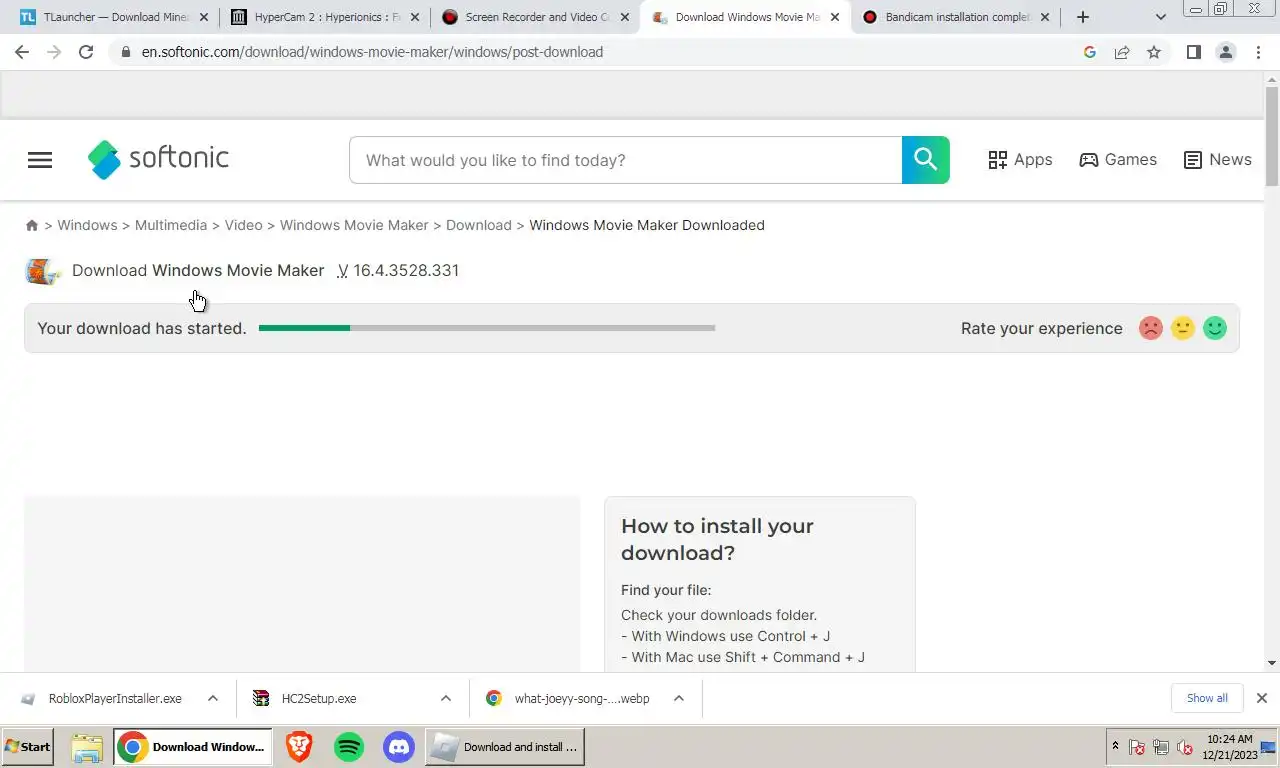This screenshot has height=768, width=1280.
Task: Share this page icon
Action: click(1122, 52)
